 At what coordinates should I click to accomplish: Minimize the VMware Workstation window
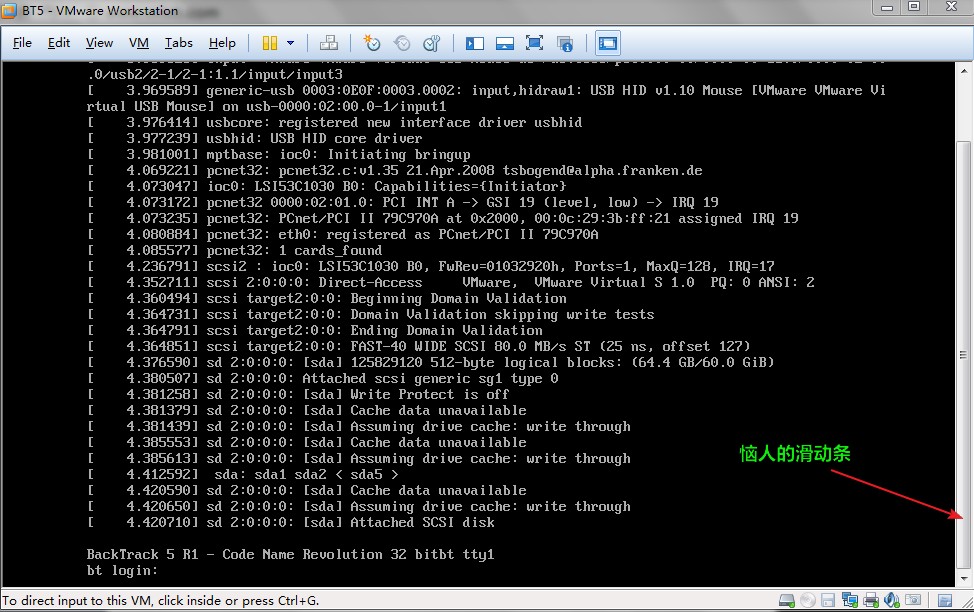tap(887, 7)
